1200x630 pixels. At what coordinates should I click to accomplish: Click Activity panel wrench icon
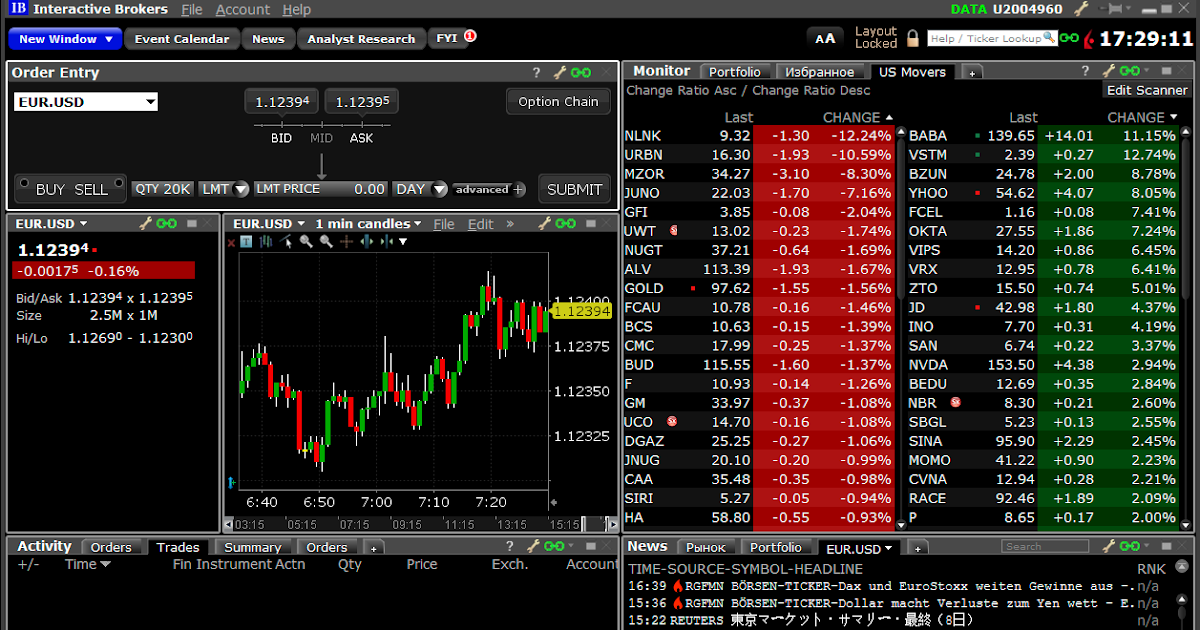pyautogui.click(x=532, y=546)
